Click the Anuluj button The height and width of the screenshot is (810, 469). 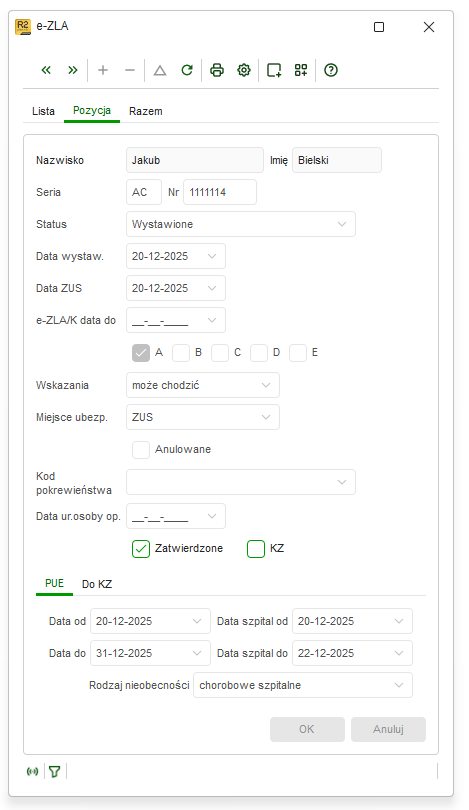tap(388, 729)
